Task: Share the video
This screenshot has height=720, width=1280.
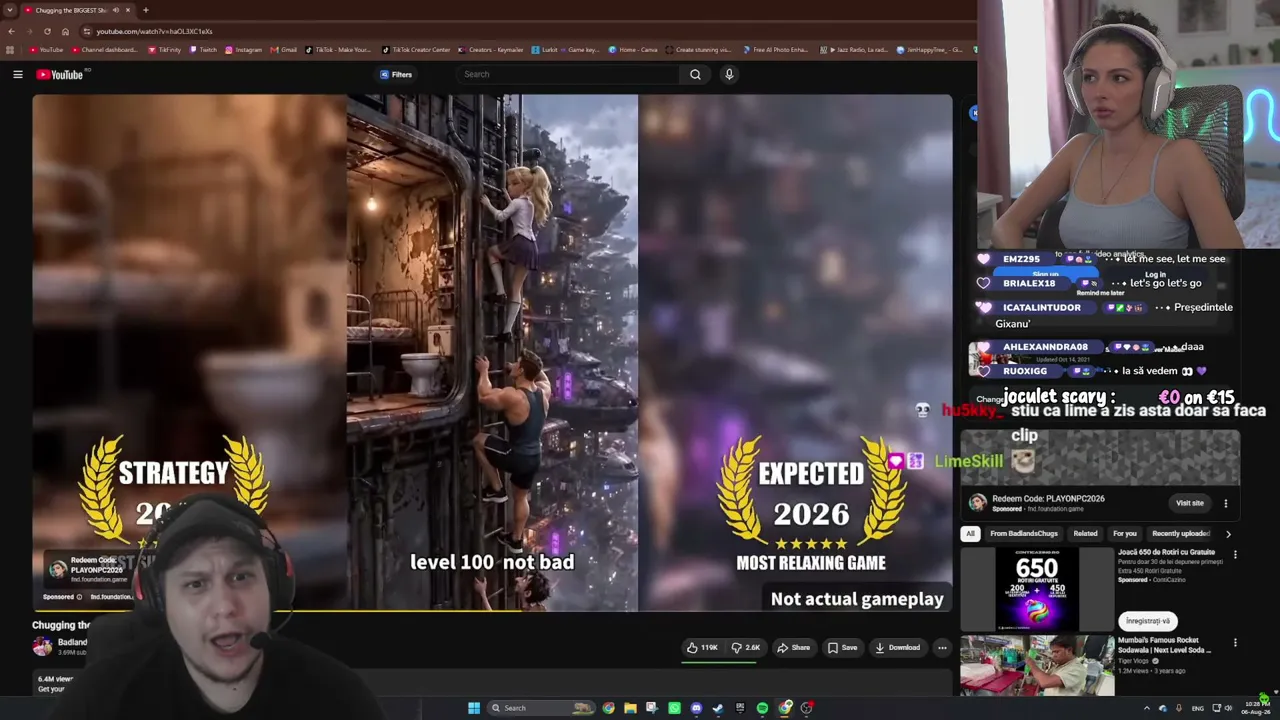Action: 794,647
